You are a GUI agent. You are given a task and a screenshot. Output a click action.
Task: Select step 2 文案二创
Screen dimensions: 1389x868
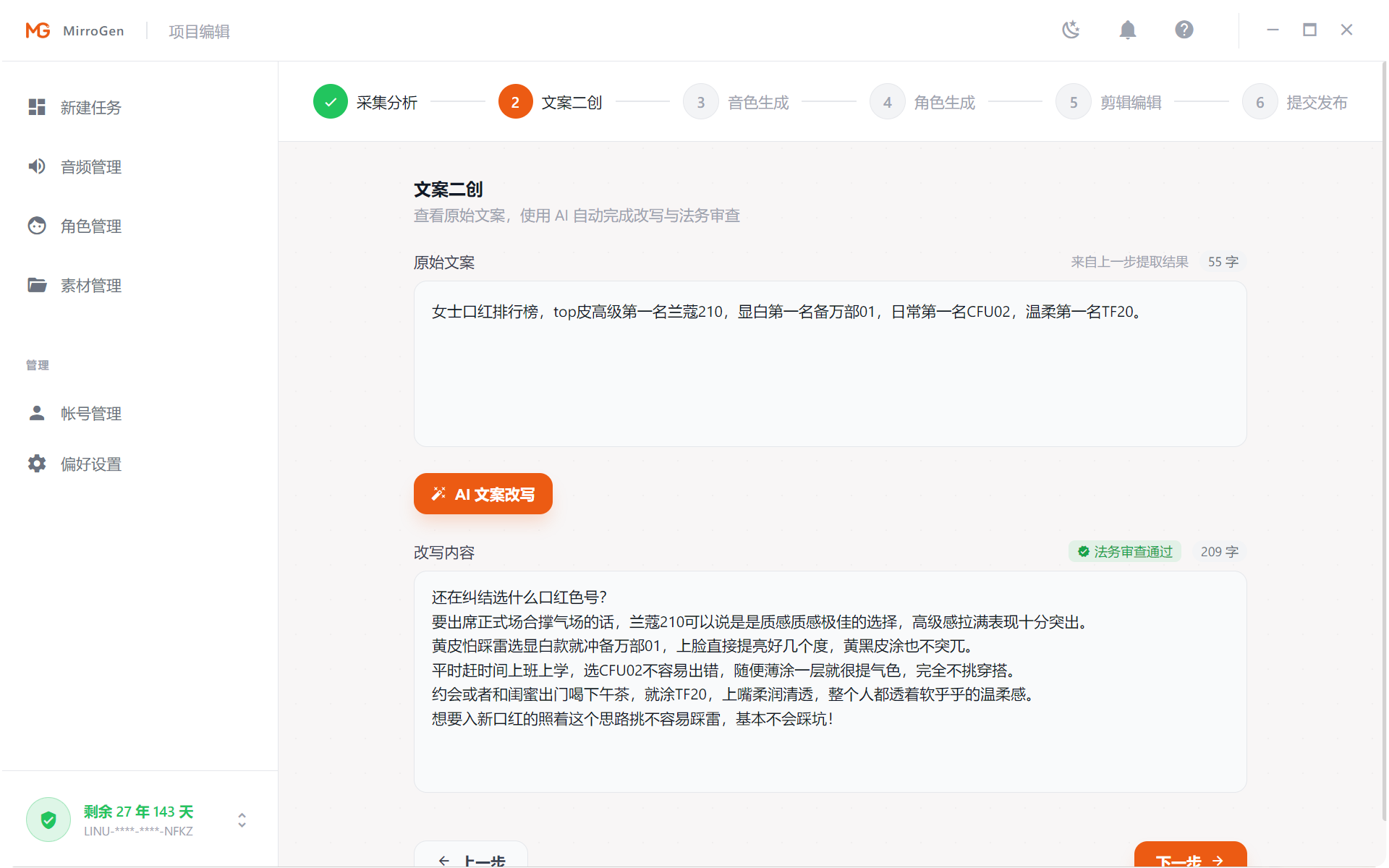coord(515,101)
